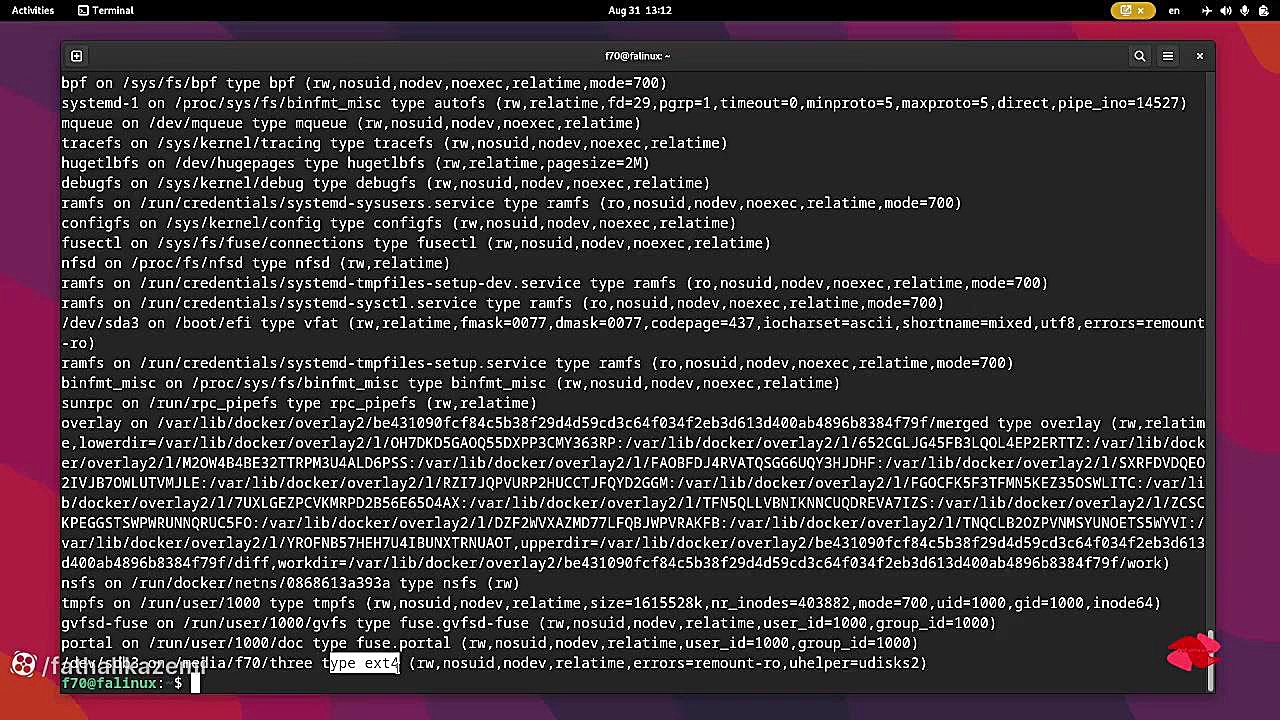Stop screen sharing via the orange indicator

coord(1132,11)
